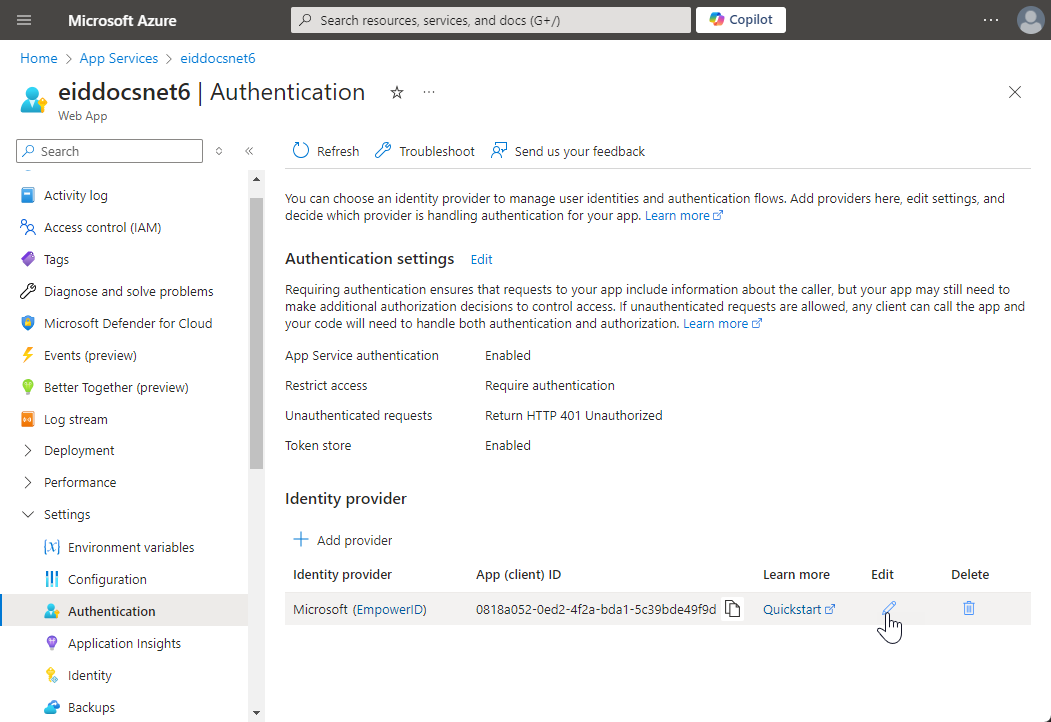Collapse the Settings section in sidebar

(x=27, y=515)
